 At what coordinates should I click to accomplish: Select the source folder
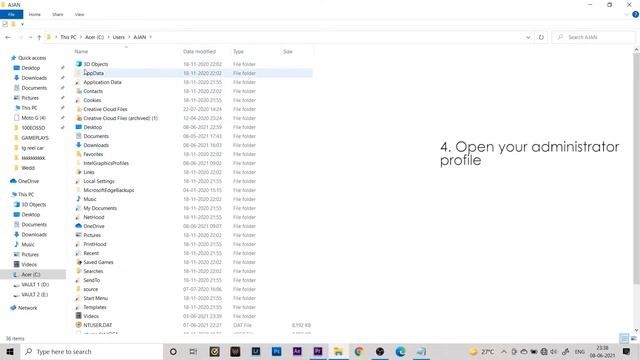click(x=91, y=289)
